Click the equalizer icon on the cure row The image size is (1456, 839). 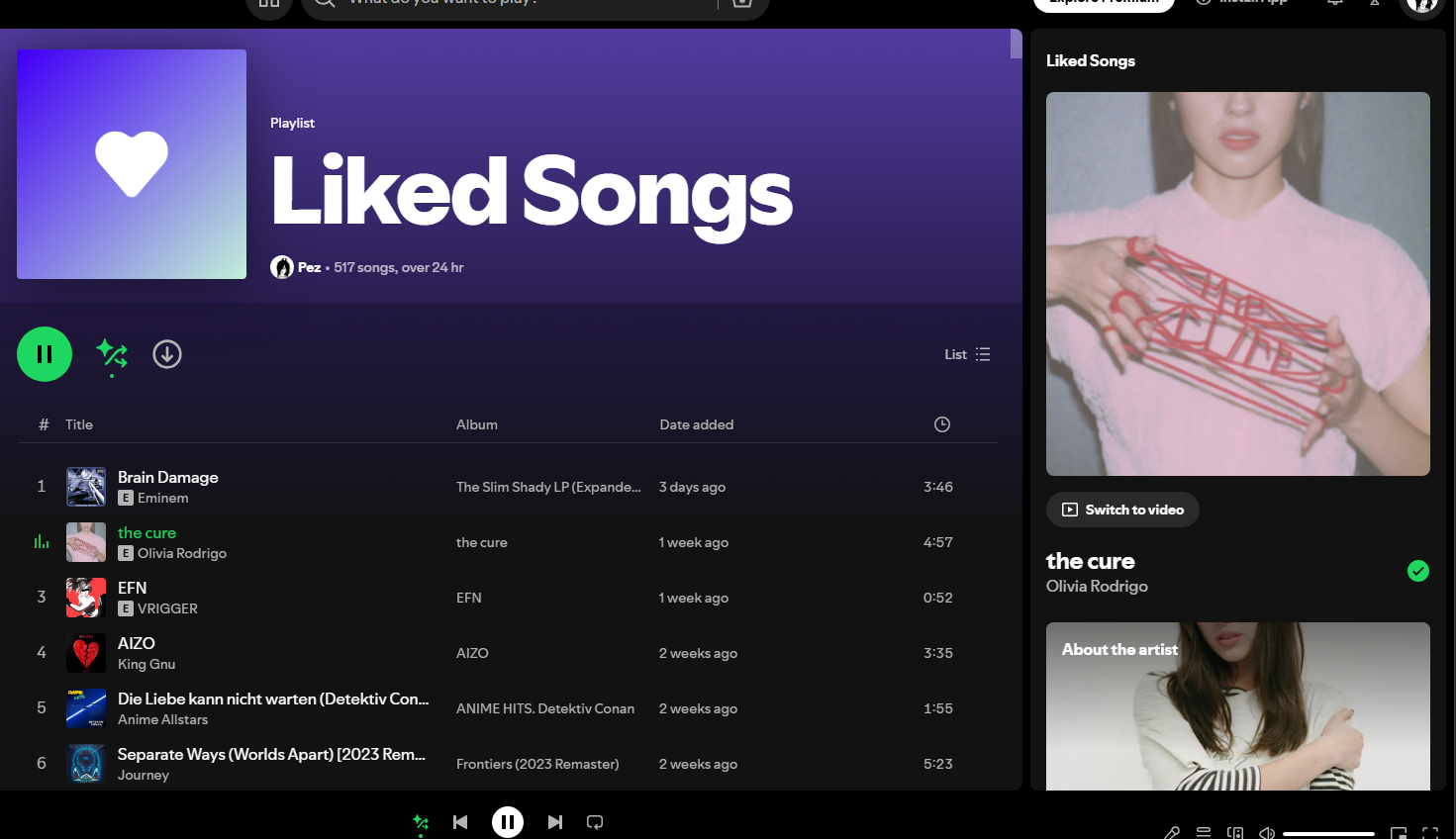click(x=42, y=542)
